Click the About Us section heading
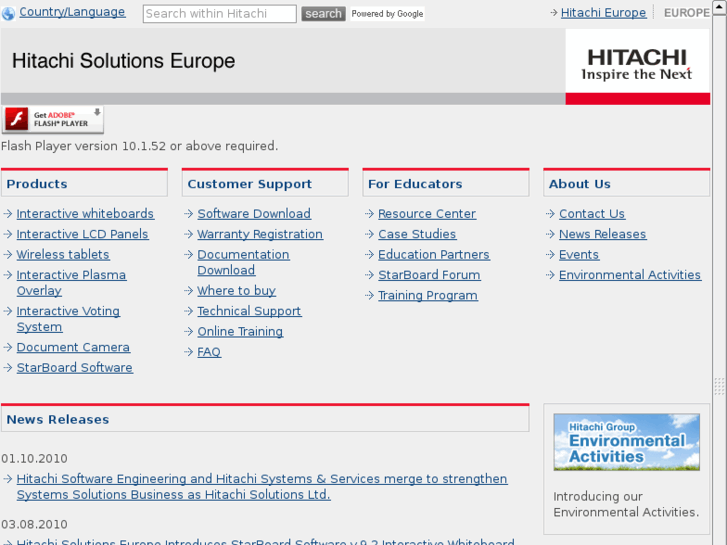This screenshot has width=727, height=545. tap(580, 184)
